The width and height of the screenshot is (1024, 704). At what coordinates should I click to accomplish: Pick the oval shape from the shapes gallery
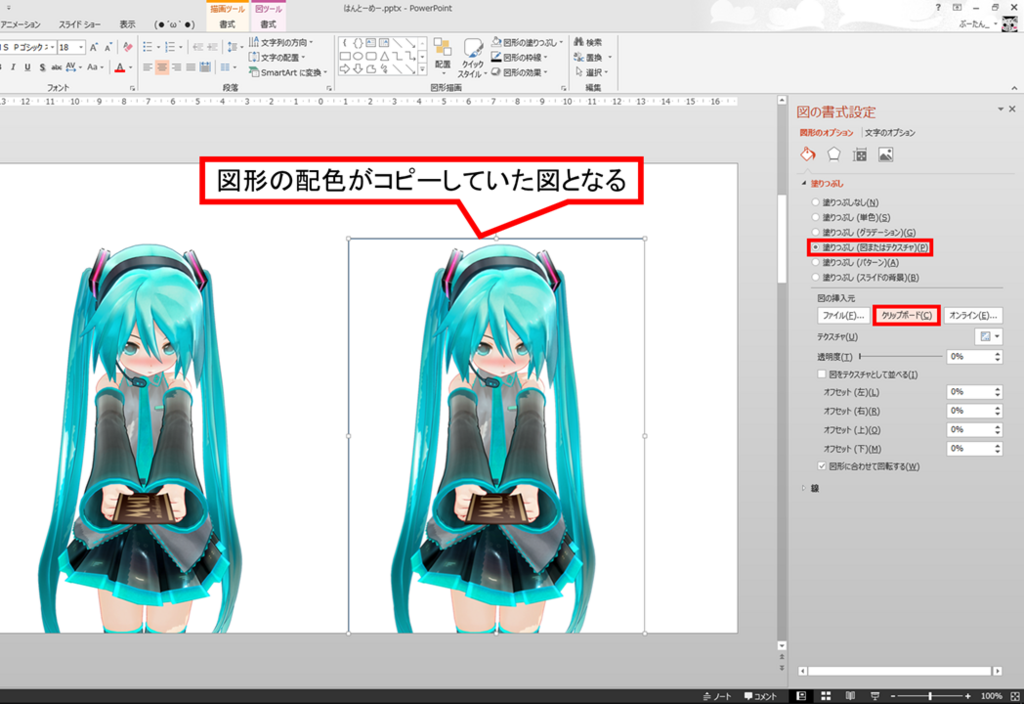pos(358,56)
